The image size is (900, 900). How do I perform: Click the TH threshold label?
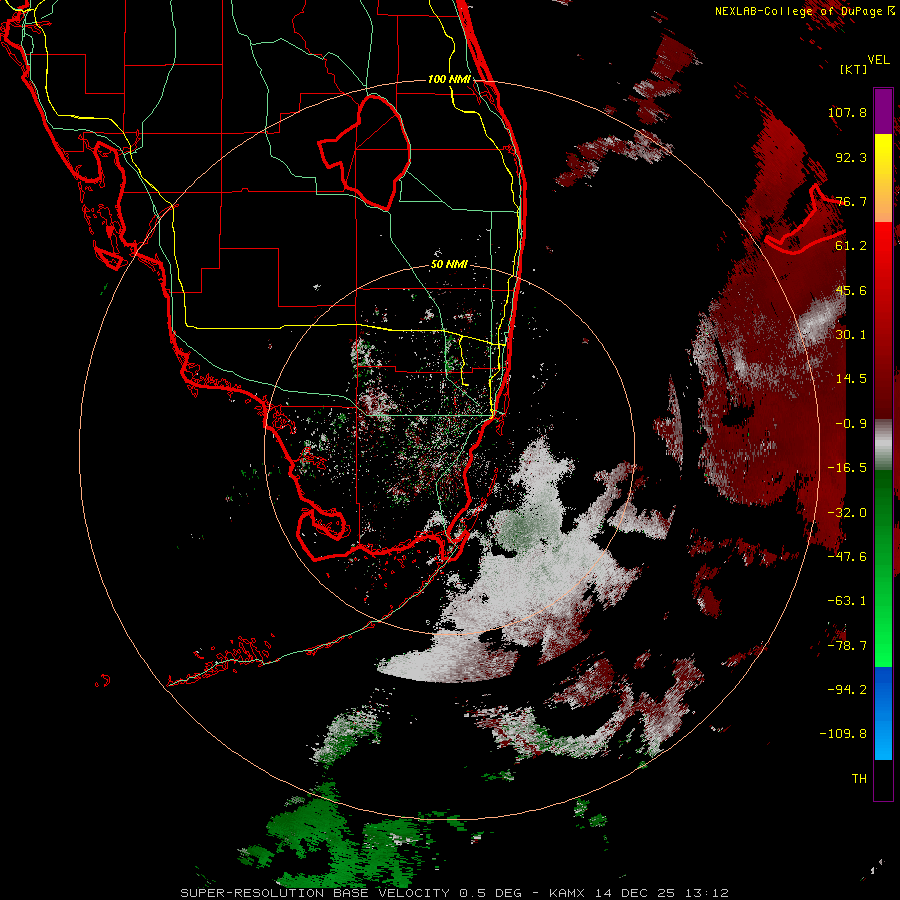[859, 779]
